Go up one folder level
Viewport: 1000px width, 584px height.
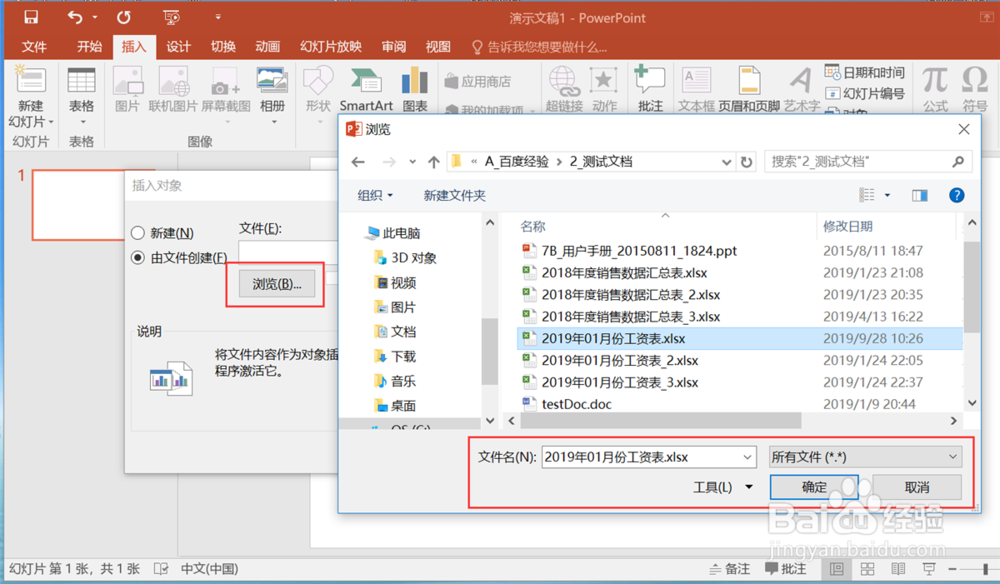pyautogui.click(x=434, y=162)
